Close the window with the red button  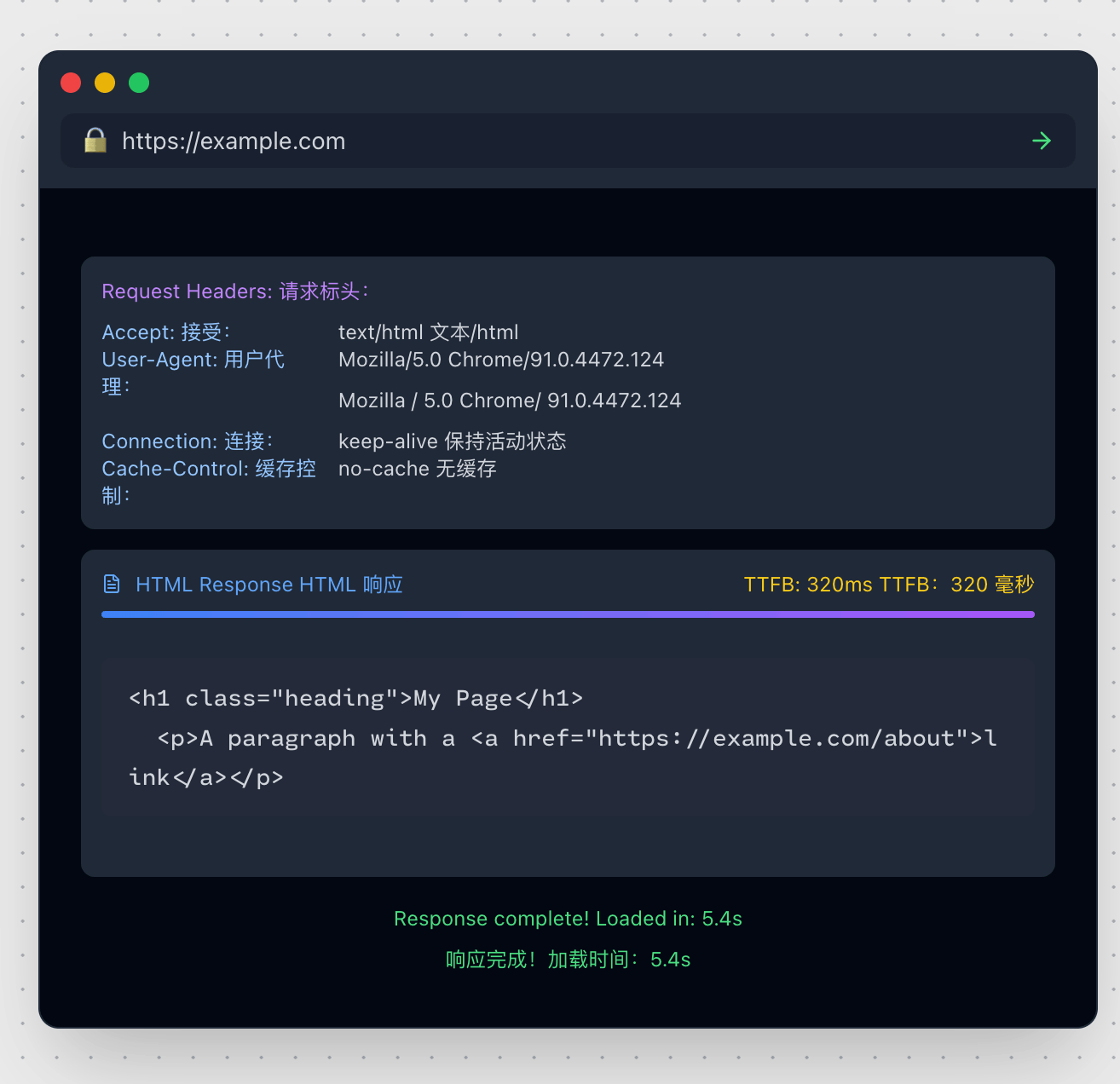tap(71, 83)
